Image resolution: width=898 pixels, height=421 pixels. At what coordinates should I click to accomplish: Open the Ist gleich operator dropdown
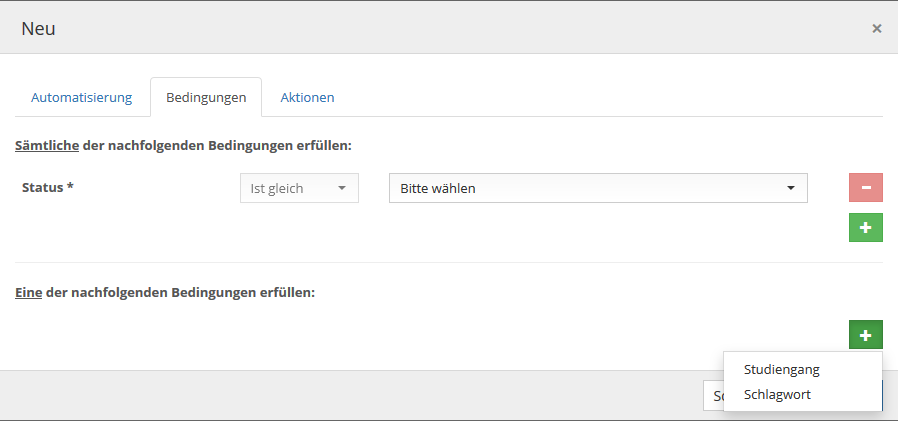point(298,188)
